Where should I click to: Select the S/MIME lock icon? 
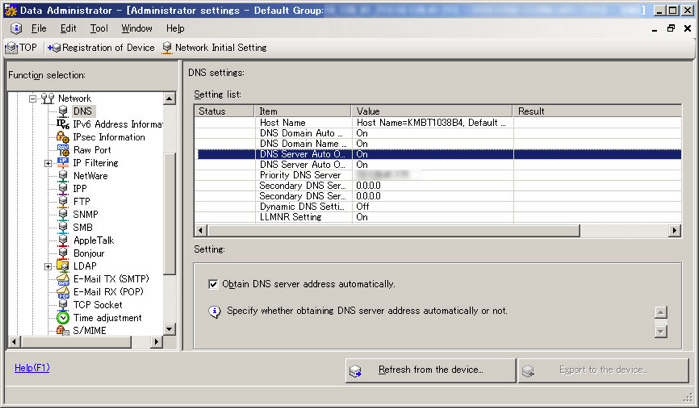[63, 330]
